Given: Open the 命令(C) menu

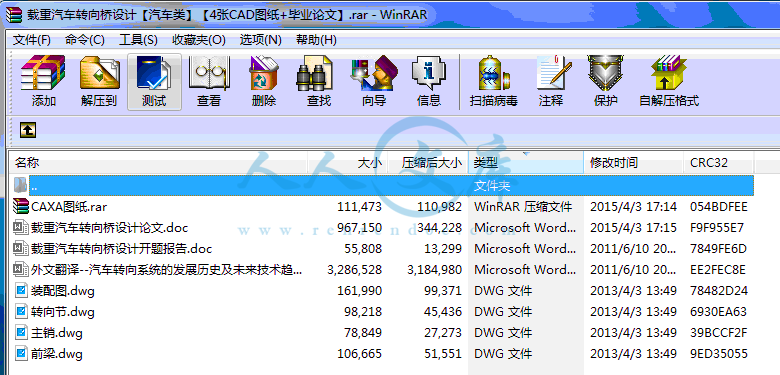Looking at the screenshot, I should (85, 40).
